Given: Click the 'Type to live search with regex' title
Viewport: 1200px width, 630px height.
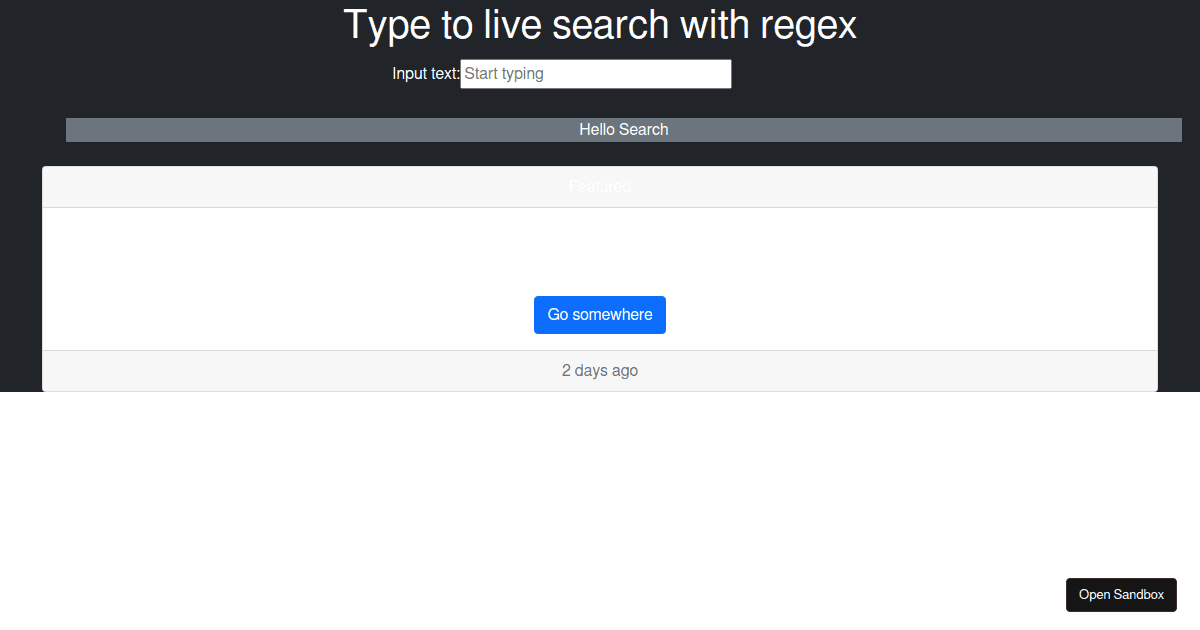Looking at the screenshot, I should pyautogui.click(x=600, y=25).
